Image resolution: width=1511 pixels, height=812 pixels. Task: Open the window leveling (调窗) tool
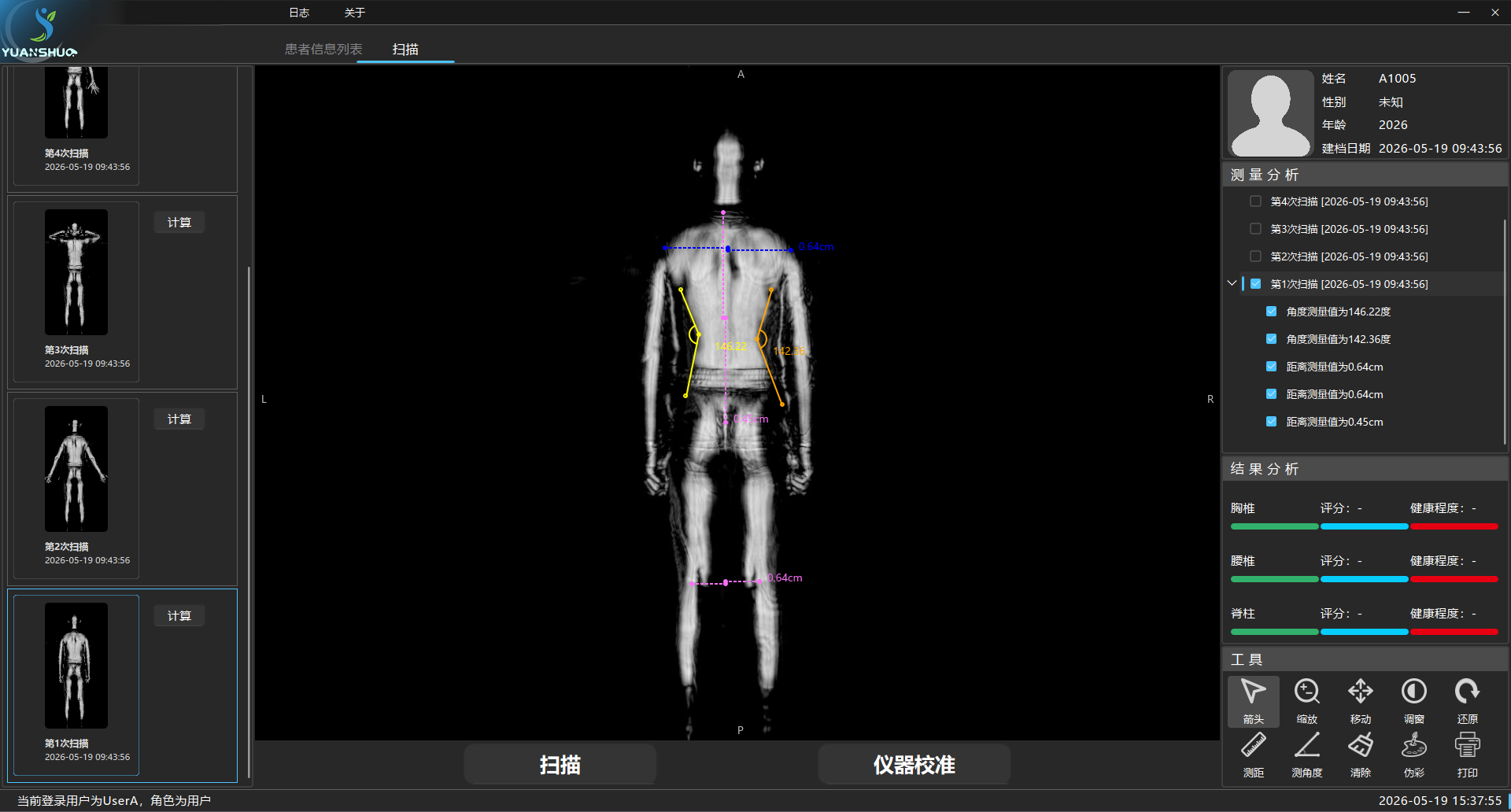1414,701
